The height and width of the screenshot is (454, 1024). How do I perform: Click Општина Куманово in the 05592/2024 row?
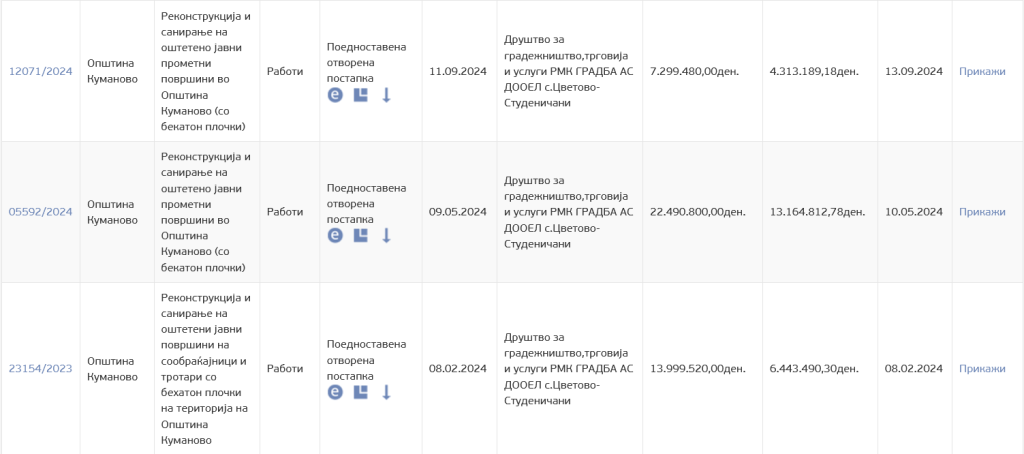112,212
